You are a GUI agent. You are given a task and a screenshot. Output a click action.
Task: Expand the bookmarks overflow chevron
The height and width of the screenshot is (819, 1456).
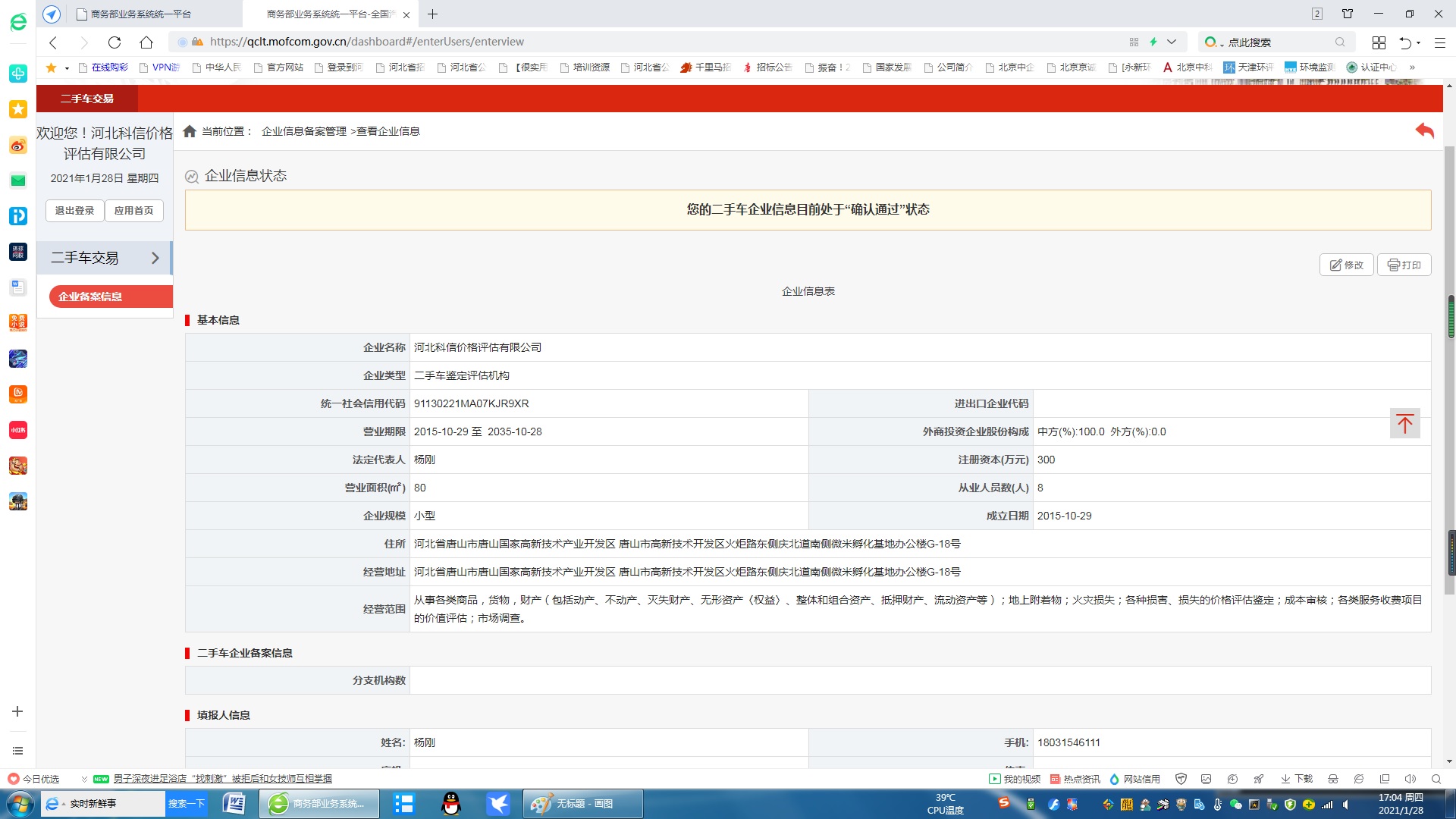(1412, 67)
